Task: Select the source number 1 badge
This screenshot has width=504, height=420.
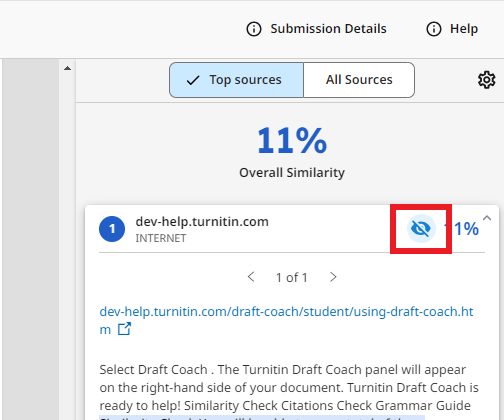Action: point(112,229)
